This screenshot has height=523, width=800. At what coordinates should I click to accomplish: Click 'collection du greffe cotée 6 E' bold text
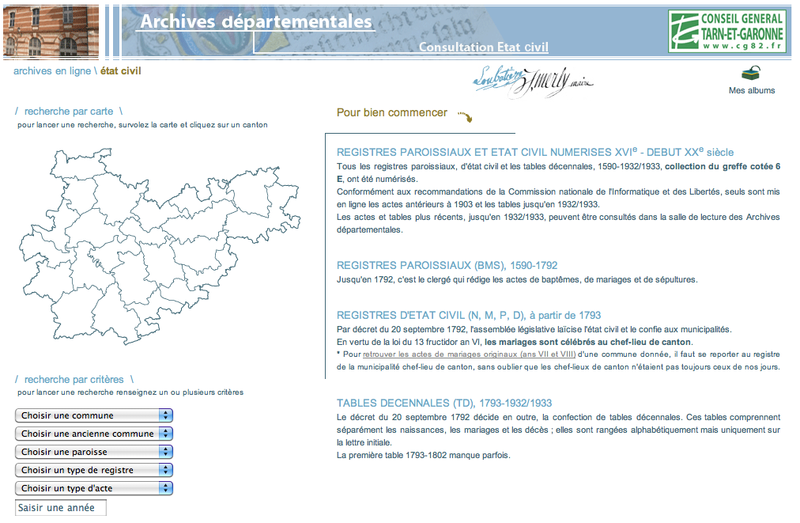tap(722, 166)
